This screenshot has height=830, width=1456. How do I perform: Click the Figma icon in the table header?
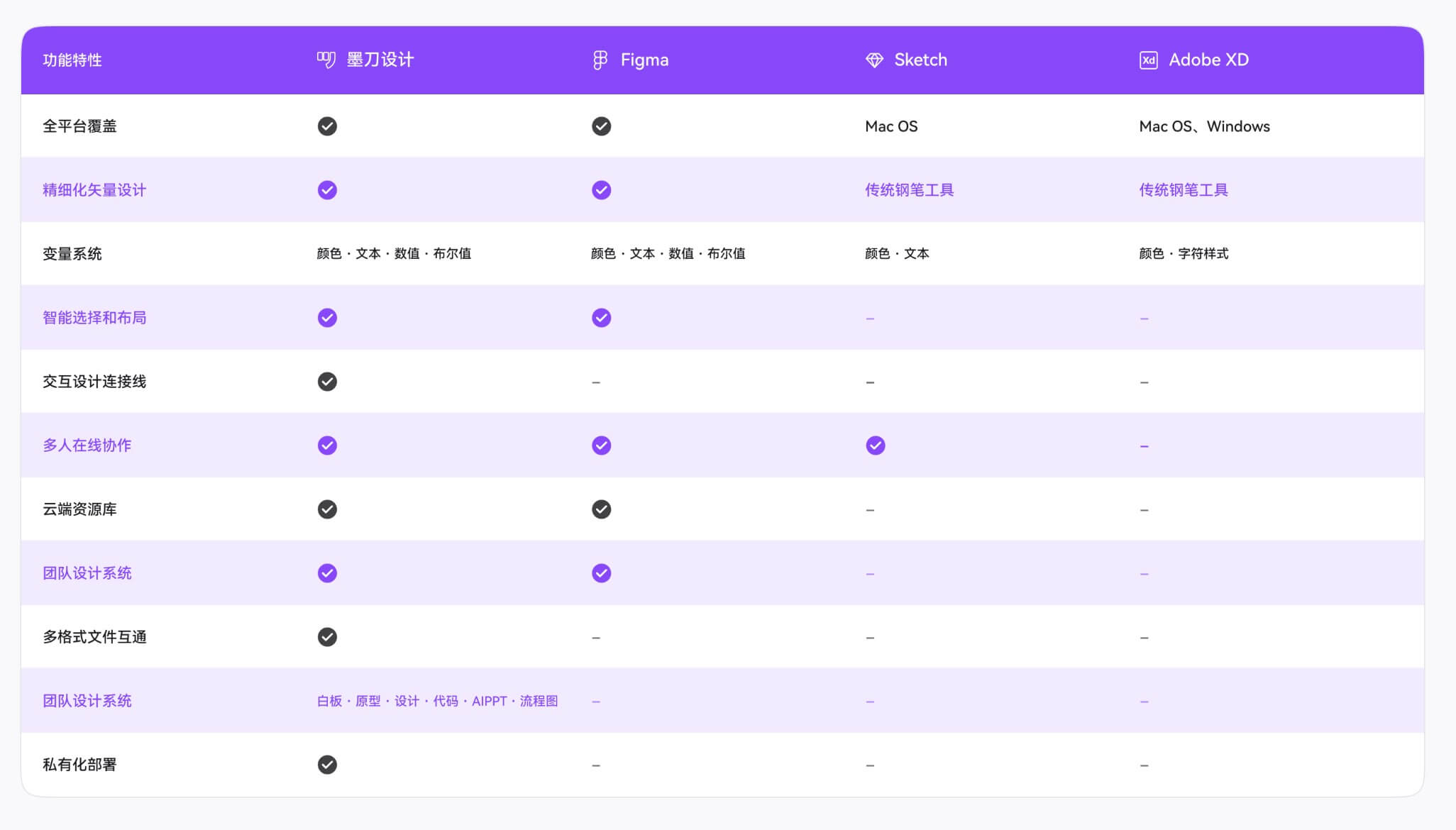[x=600, y=60]
